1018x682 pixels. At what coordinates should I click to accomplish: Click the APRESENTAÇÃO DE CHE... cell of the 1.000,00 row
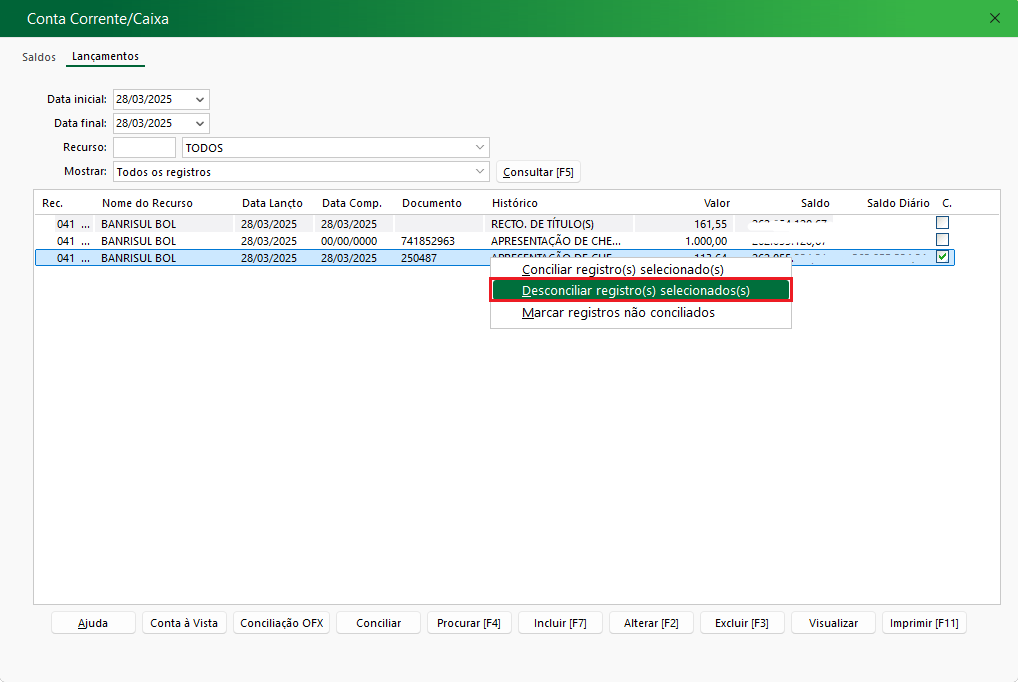556,241
